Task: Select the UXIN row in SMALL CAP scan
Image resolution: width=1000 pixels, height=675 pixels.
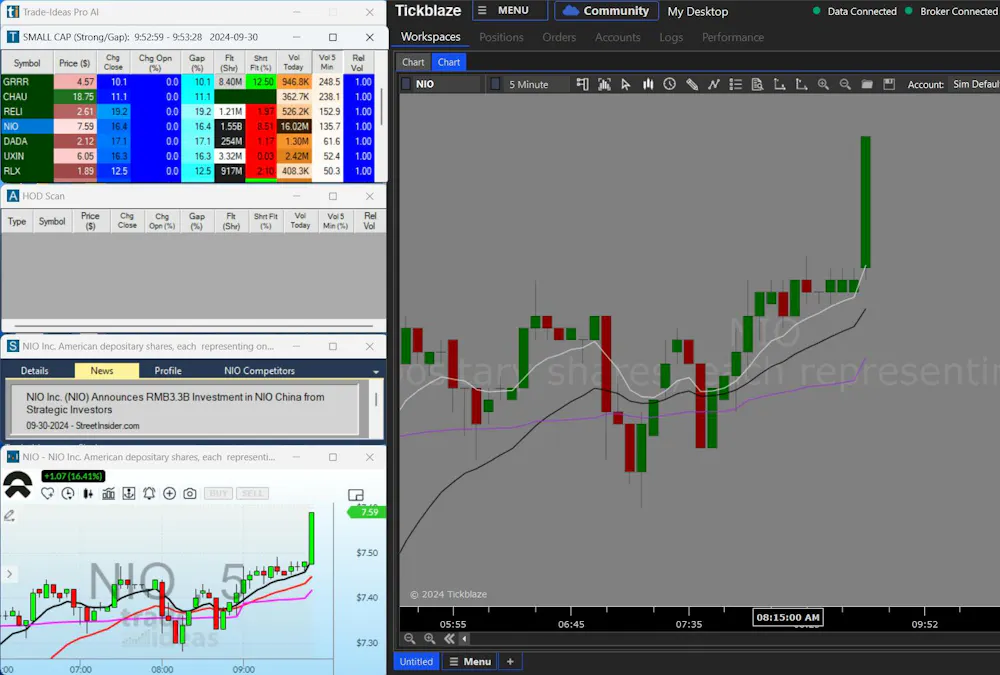Action: coord(188,156)
